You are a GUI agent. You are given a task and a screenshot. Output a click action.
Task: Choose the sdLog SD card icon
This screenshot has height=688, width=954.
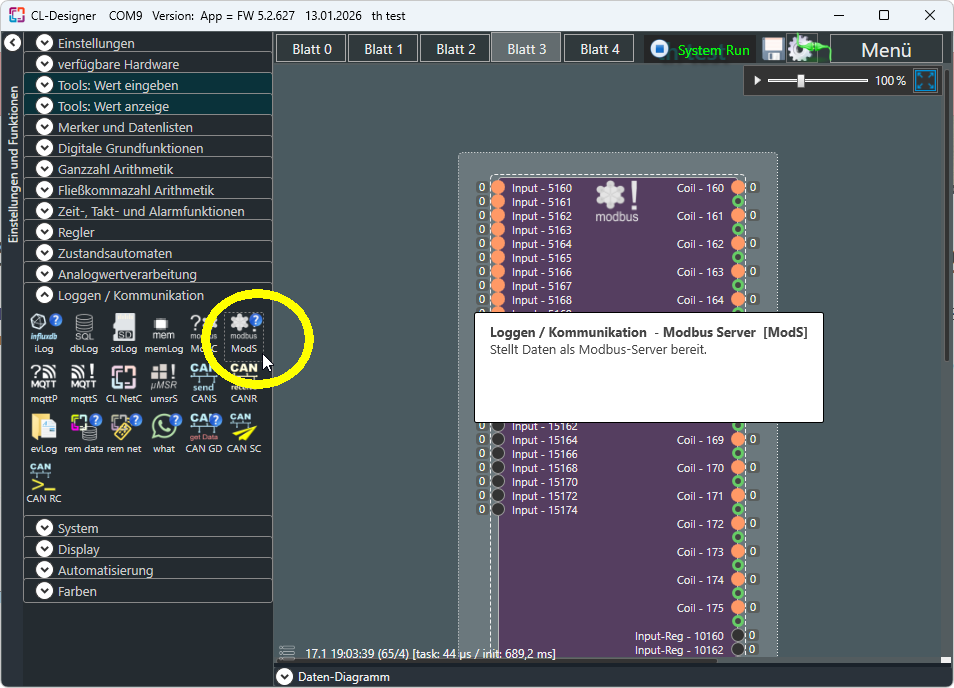point(124,327)
